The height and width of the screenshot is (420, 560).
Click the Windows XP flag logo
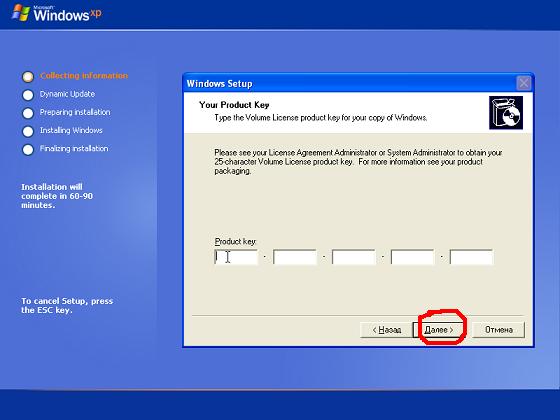point(21,13)
